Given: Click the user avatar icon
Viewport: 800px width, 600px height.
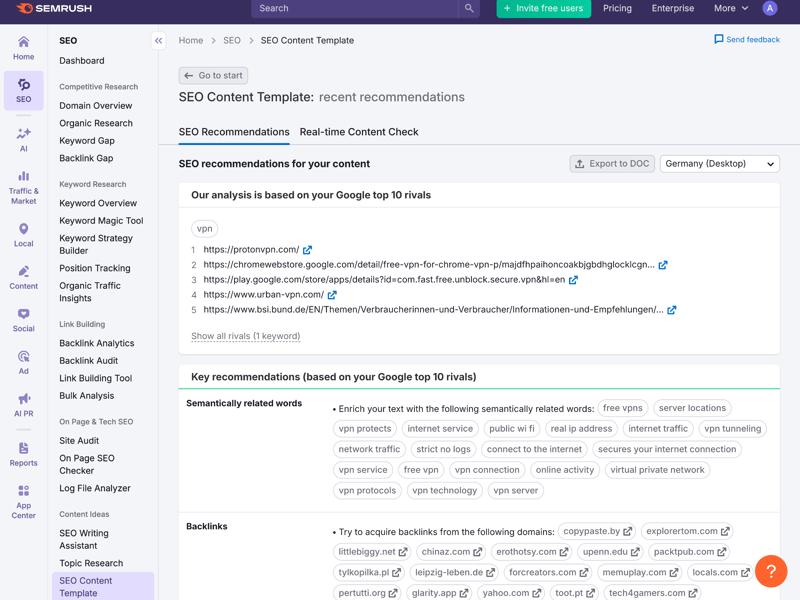Looking at the screenshot, I should [769, 9].
